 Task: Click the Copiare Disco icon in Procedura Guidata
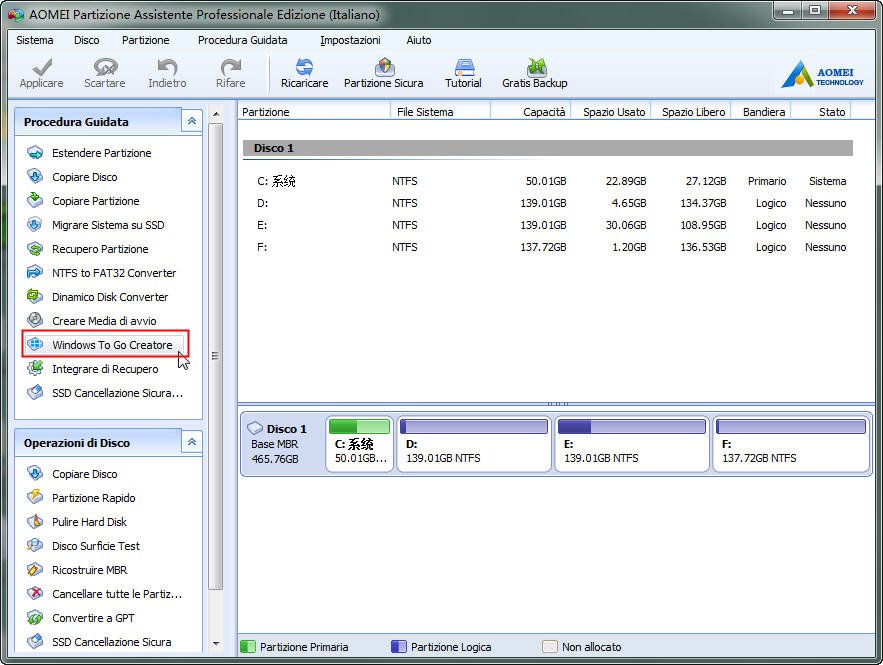(35, 176)
